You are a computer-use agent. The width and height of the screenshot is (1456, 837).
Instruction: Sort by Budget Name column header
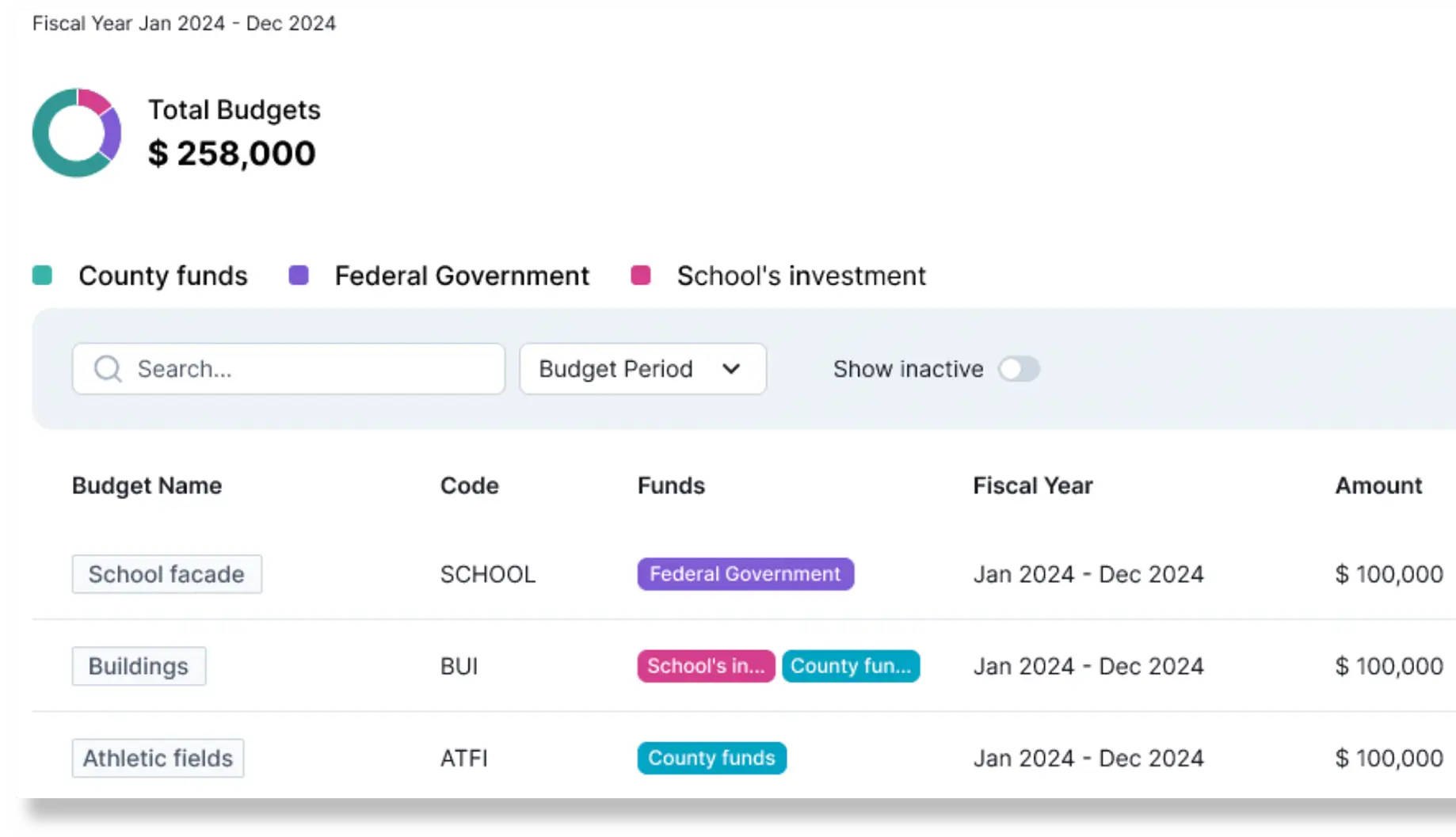point(147,485)
